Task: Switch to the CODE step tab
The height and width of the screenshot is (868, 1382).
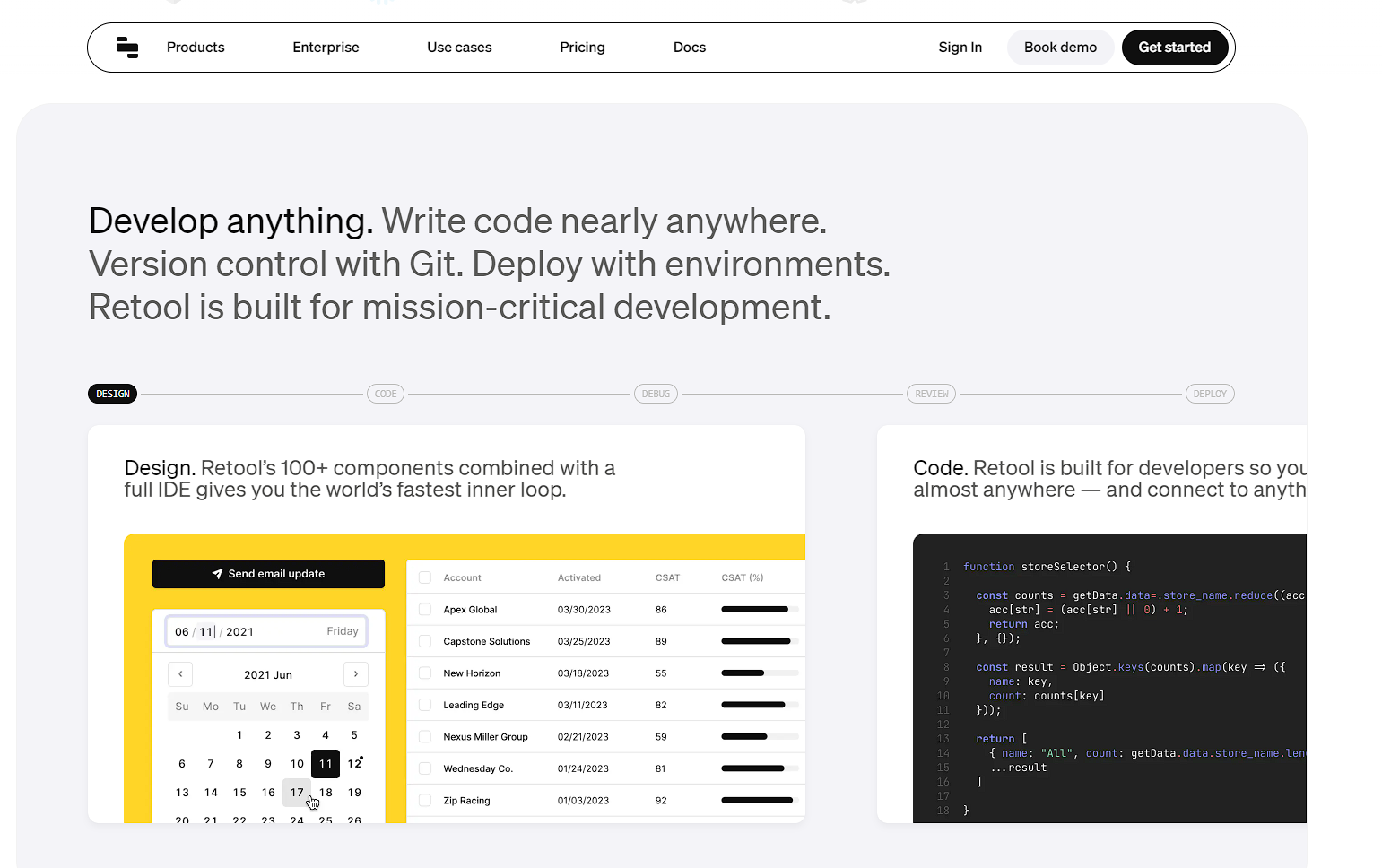Action: point(386,394)
